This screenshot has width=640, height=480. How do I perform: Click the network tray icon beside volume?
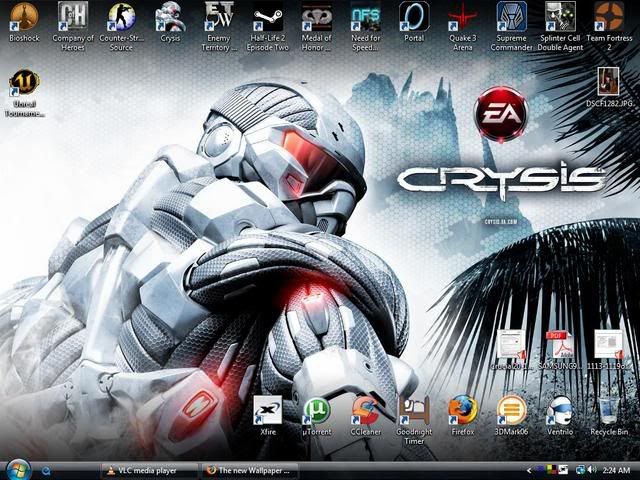coord(580,470)
